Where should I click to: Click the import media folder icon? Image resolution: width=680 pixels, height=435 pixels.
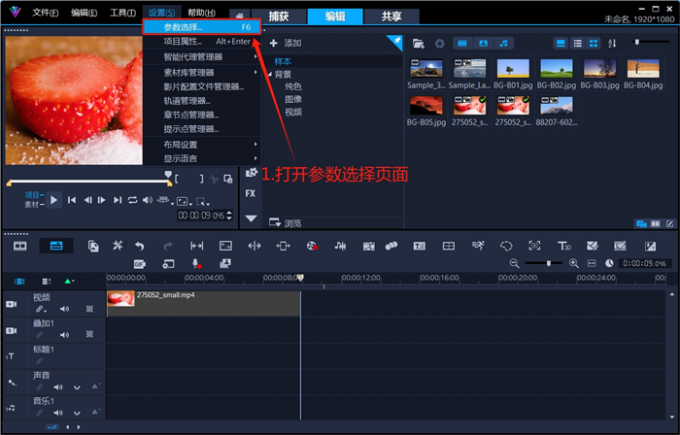(418, 43)
